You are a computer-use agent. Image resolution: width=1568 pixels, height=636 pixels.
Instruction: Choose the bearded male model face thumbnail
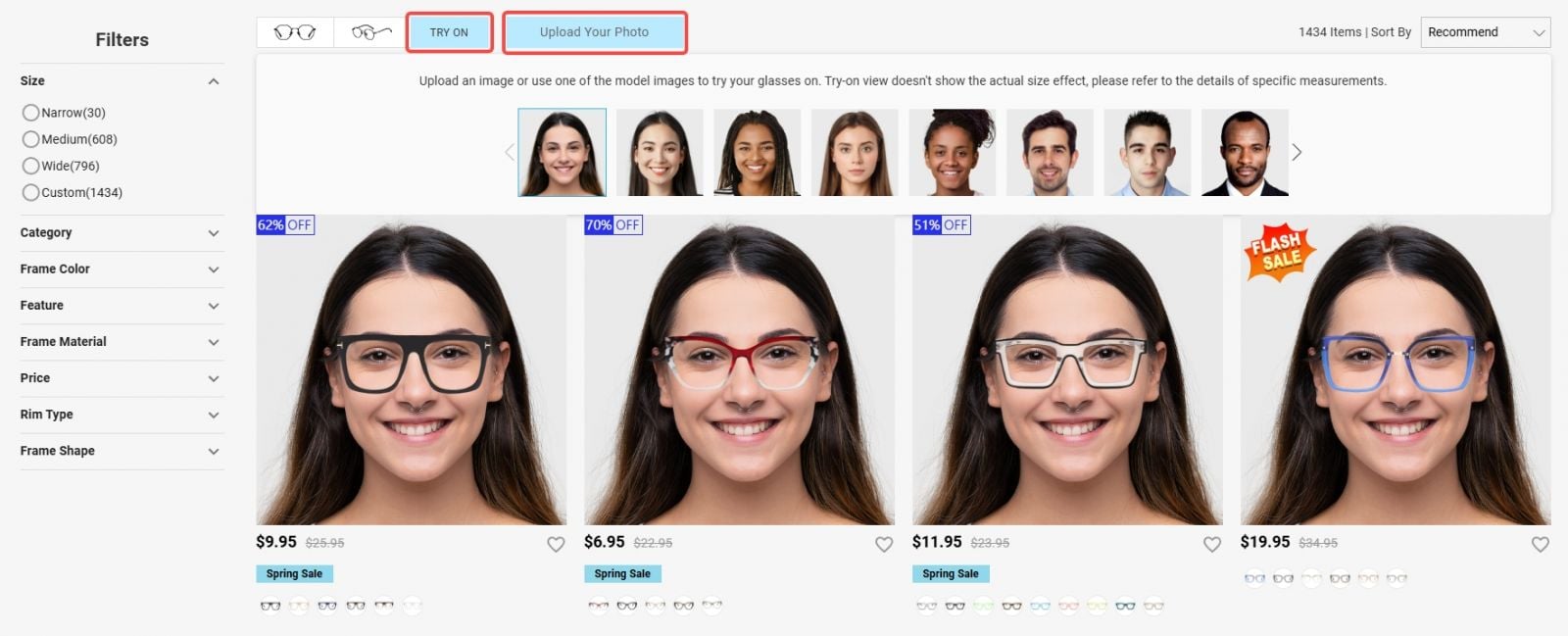click(1050, 153)
